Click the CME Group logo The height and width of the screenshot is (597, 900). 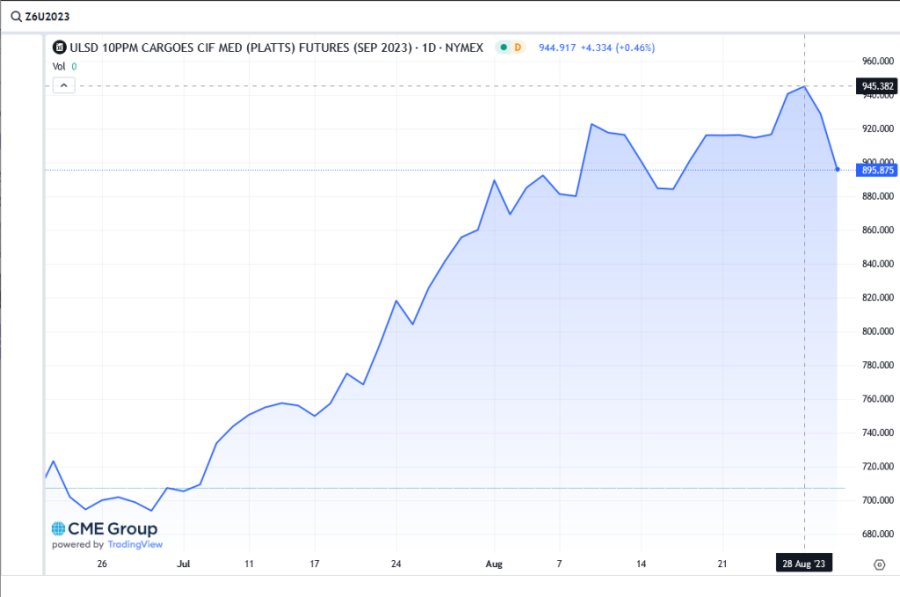[x=105, y=529]
